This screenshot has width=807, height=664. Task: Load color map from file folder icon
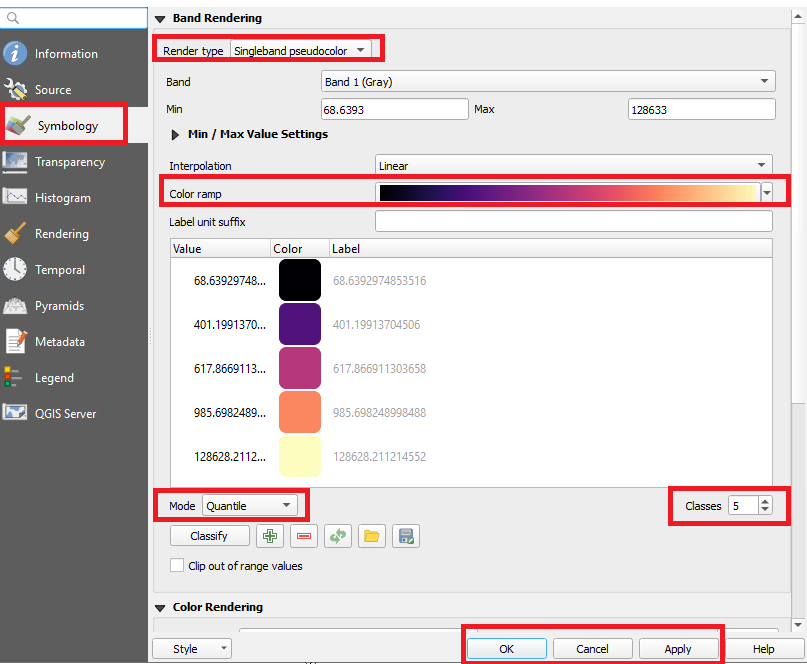[372, 536]
